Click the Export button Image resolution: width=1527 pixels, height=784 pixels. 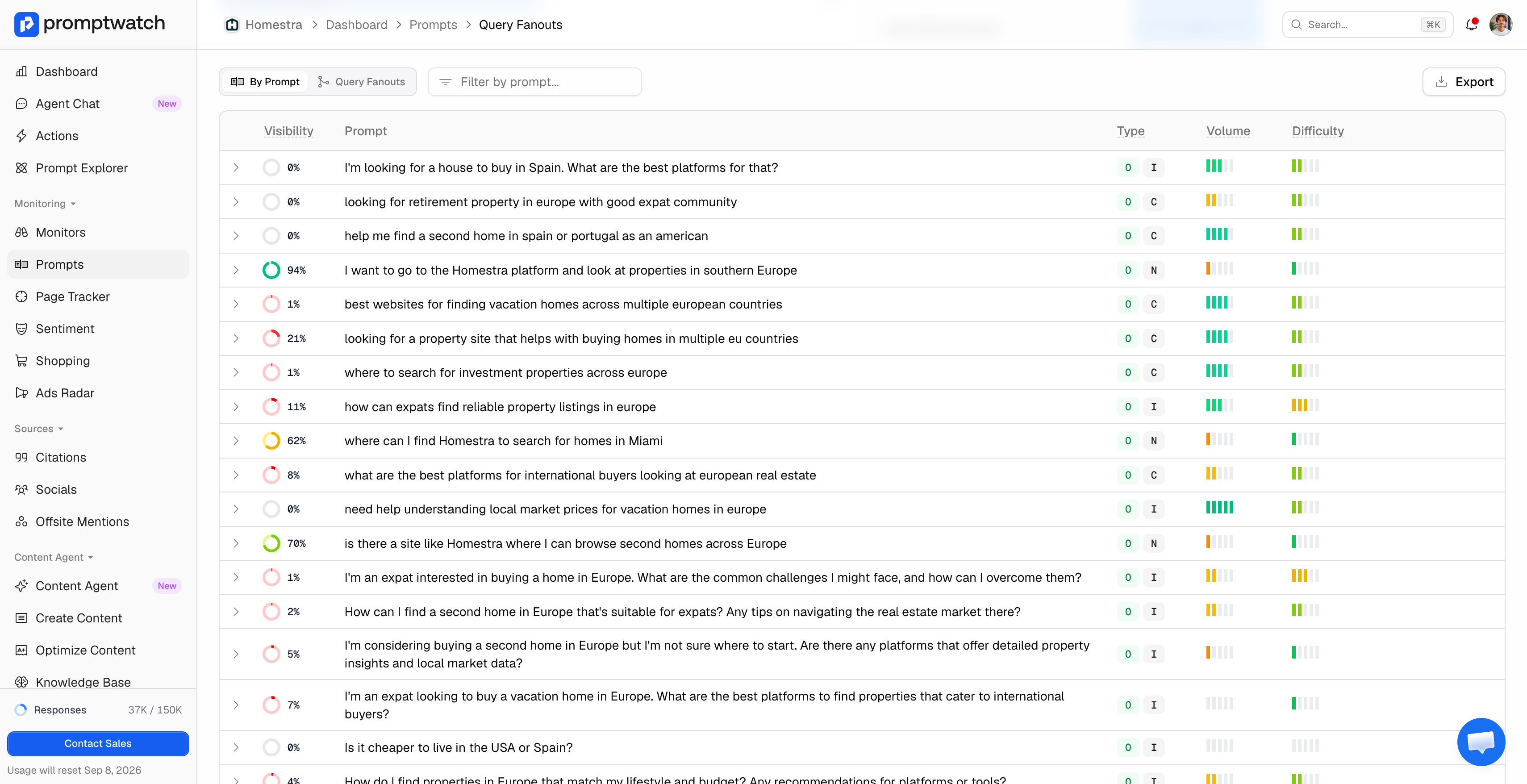coord(1463,82)
